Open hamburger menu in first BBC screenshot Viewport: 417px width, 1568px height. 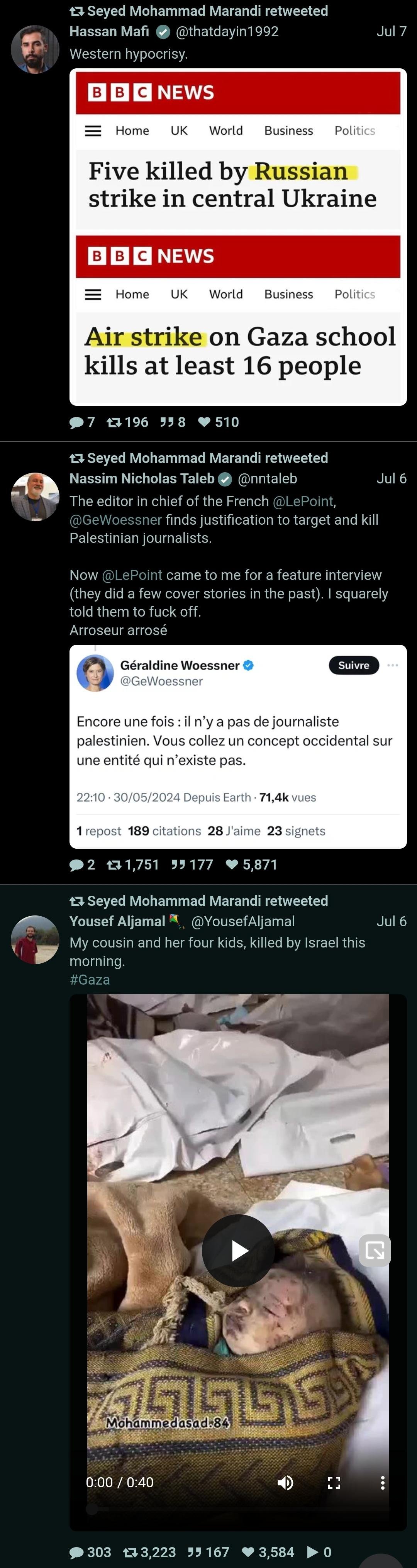coord(93,131)
